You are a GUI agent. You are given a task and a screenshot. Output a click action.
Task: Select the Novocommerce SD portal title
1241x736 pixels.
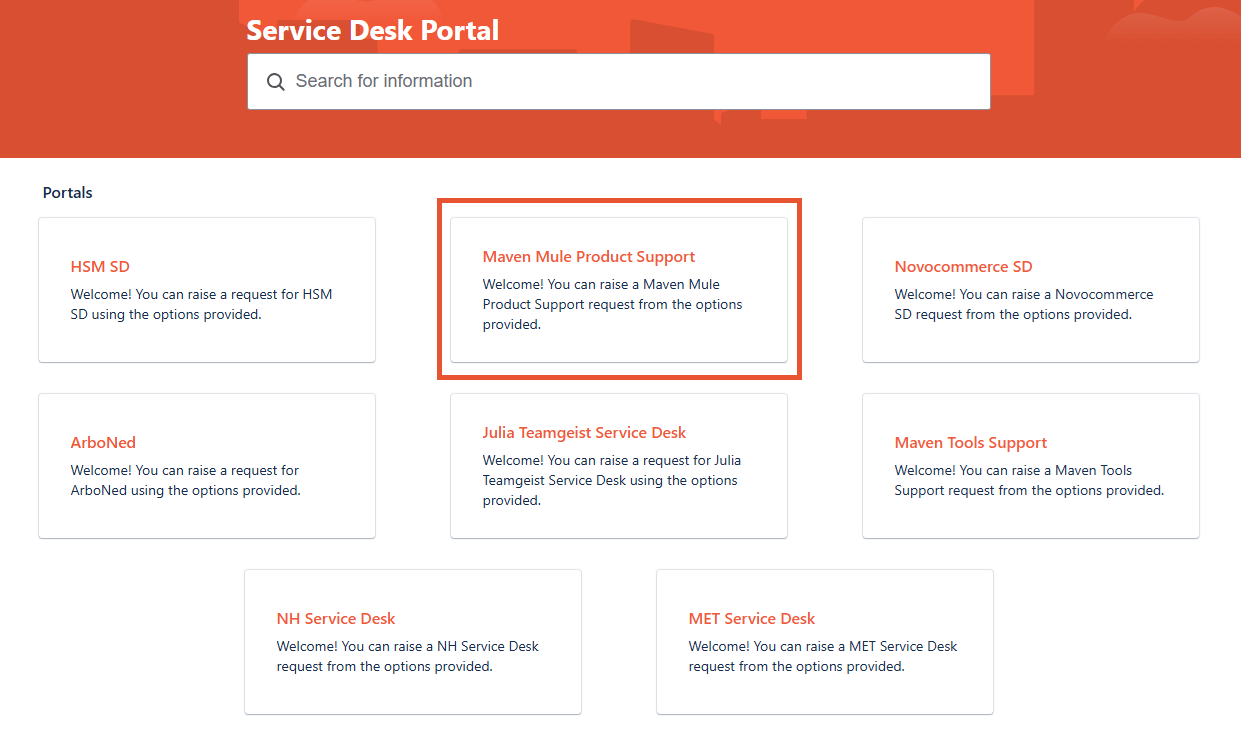[x=963, y=267]
